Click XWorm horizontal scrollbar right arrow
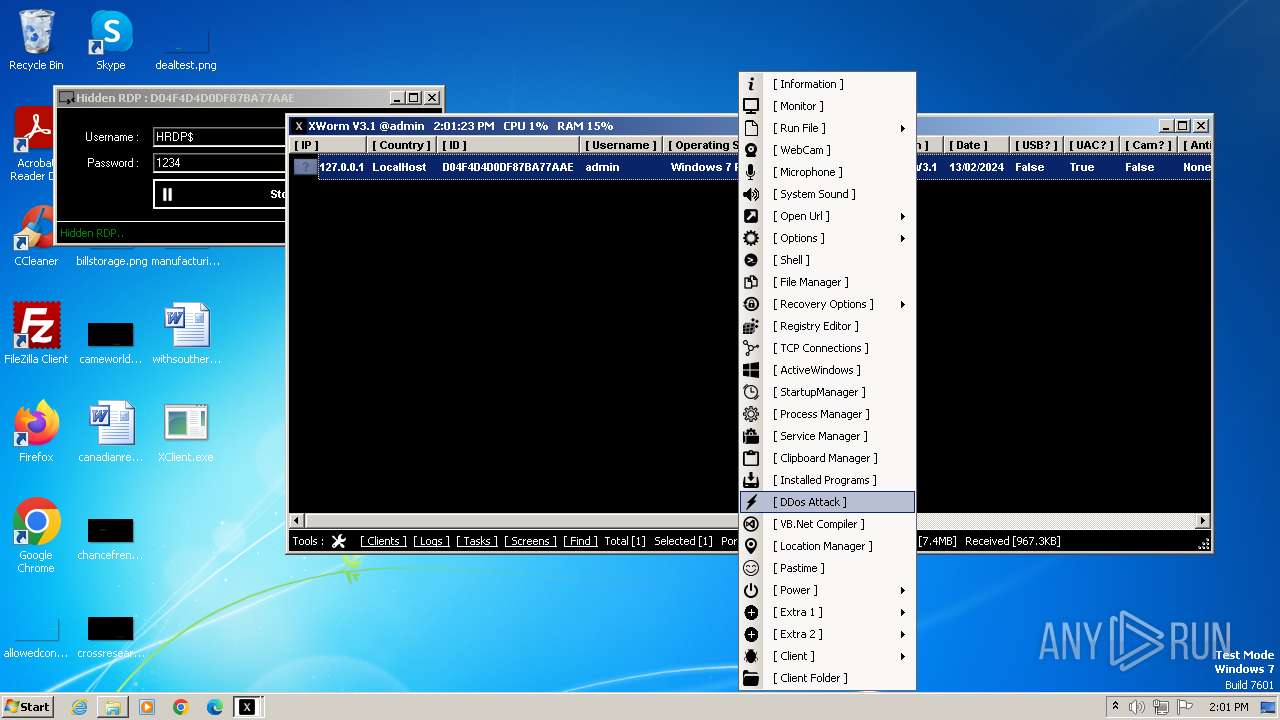Image resolution: width=1280 pixels, height=720 pixels. click(x=1203, y=521)
